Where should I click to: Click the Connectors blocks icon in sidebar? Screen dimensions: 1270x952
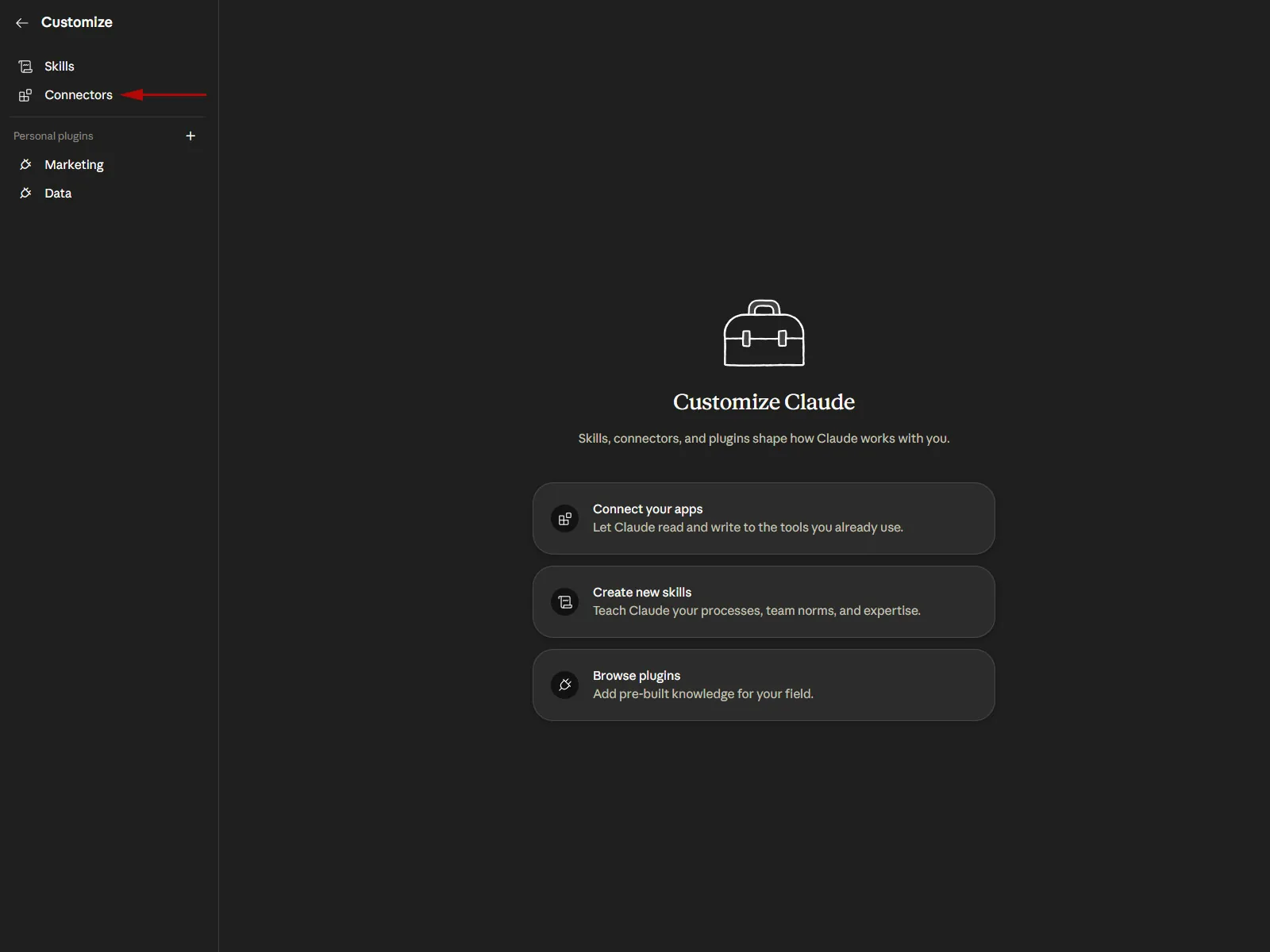point(25,95)
